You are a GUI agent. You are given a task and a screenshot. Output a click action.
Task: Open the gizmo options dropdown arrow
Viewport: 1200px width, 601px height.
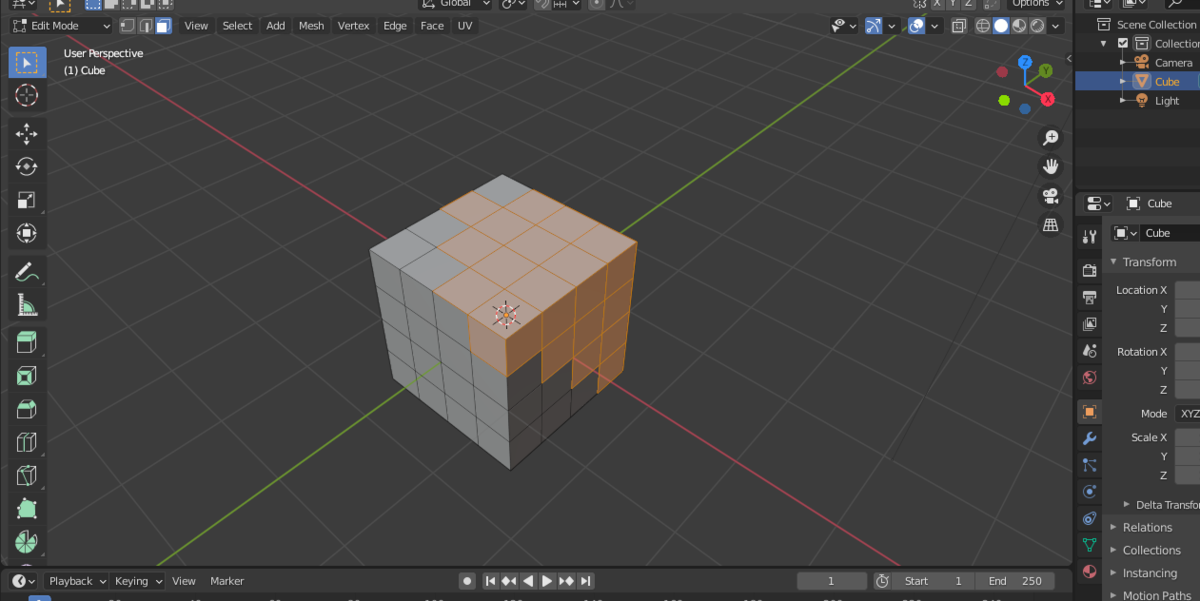coord(890,26)
